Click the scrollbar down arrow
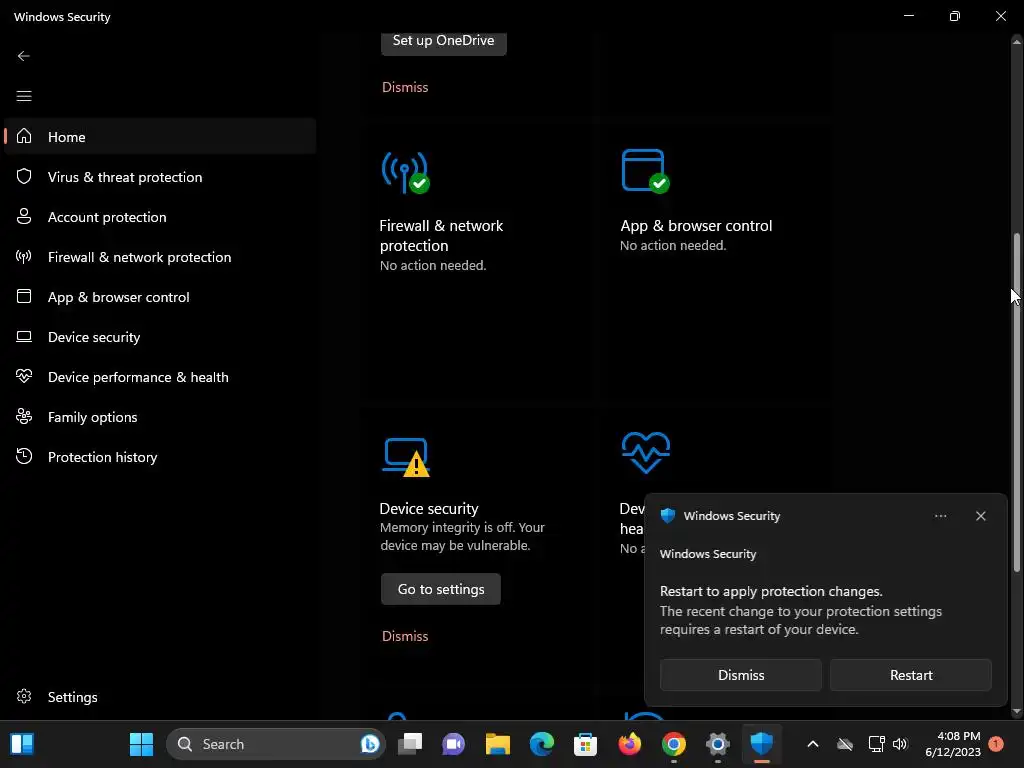Image resolution: width=1024 pixels, height=768 pixels. point(1016,711)
